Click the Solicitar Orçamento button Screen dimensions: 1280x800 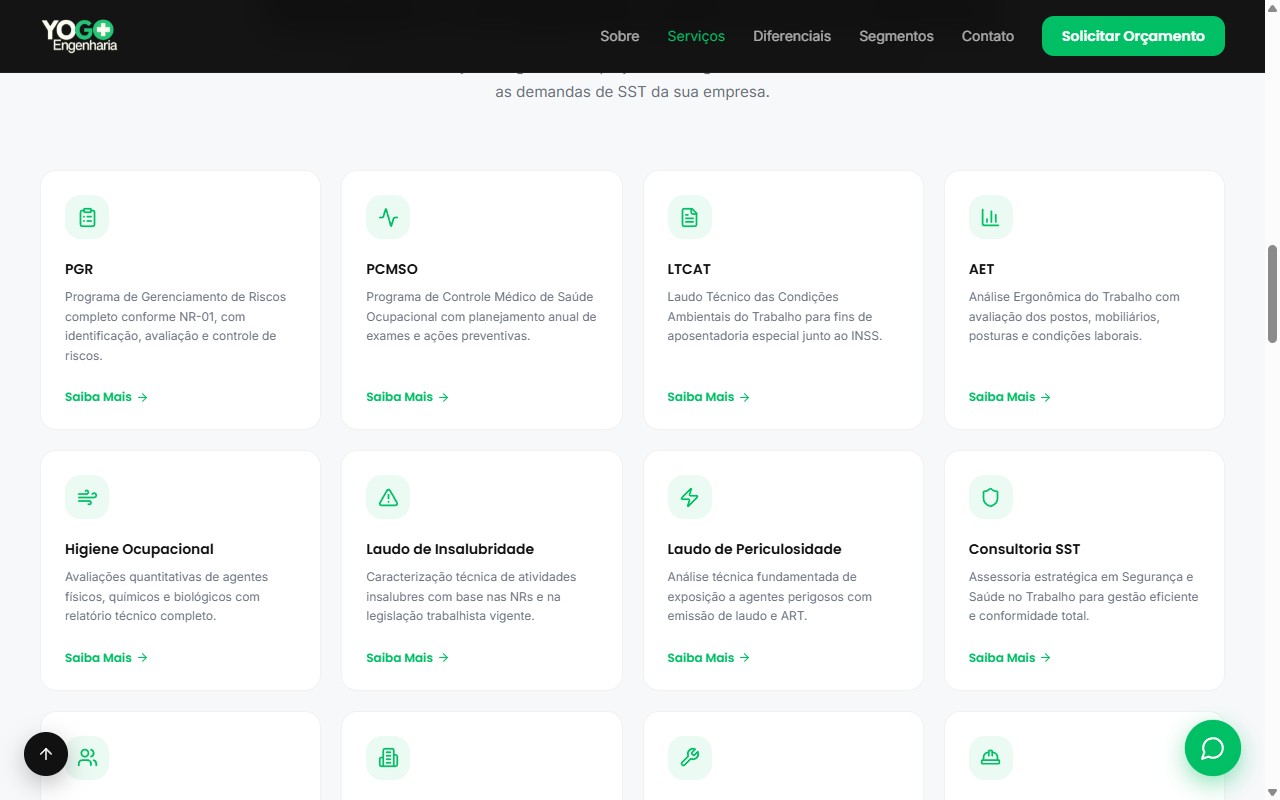tap(1133, 36)
